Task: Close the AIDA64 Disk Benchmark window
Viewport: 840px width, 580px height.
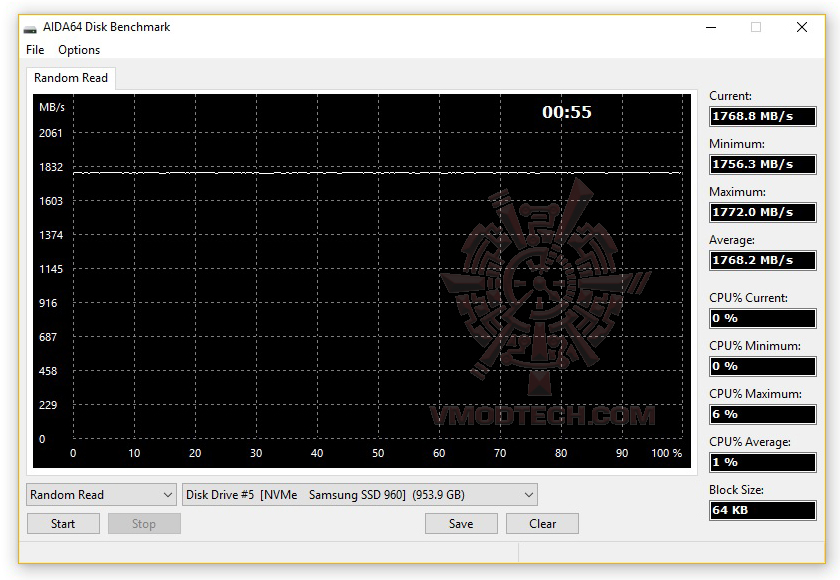Action: pos(801,27)
